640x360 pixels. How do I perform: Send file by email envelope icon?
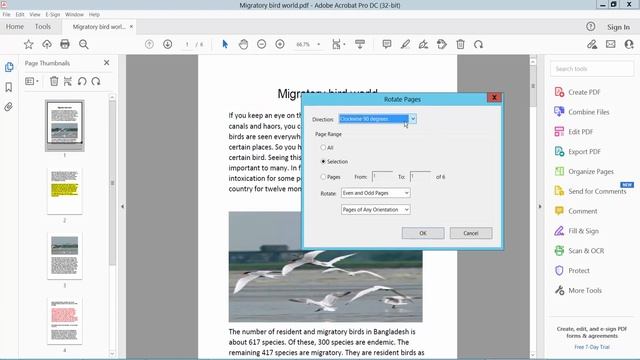[x=611, y=44]
